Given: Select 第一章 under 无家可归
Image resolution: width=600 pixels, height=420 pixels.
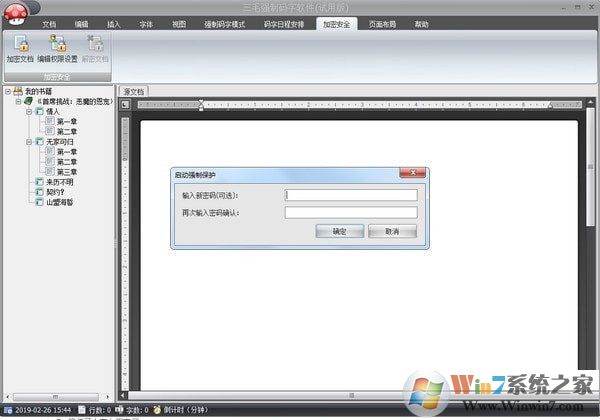Looking at the screenshot, I should (67, 152).
